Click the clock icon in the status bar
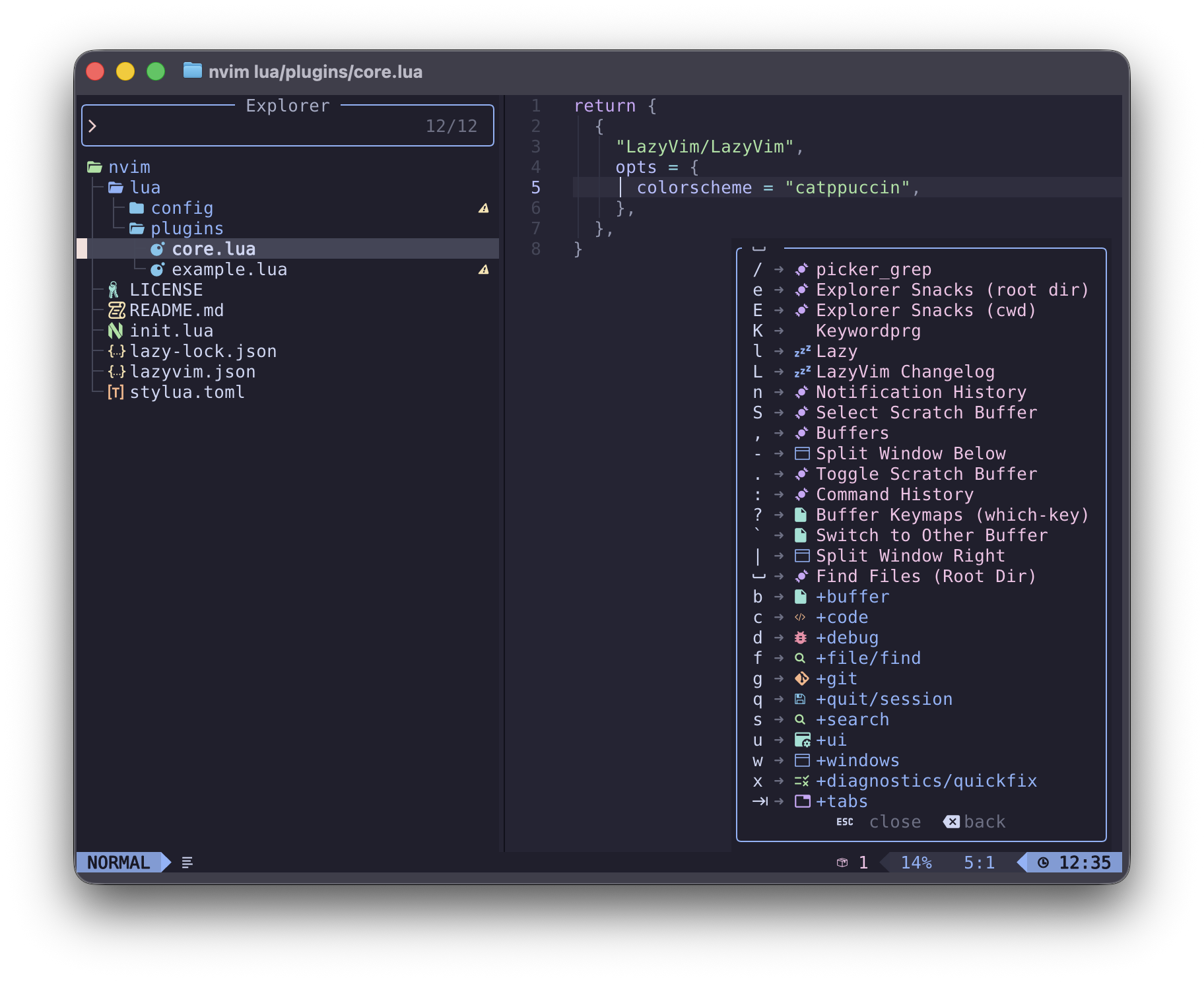The image size is (1204, 982). click(x=1044, y=863)
